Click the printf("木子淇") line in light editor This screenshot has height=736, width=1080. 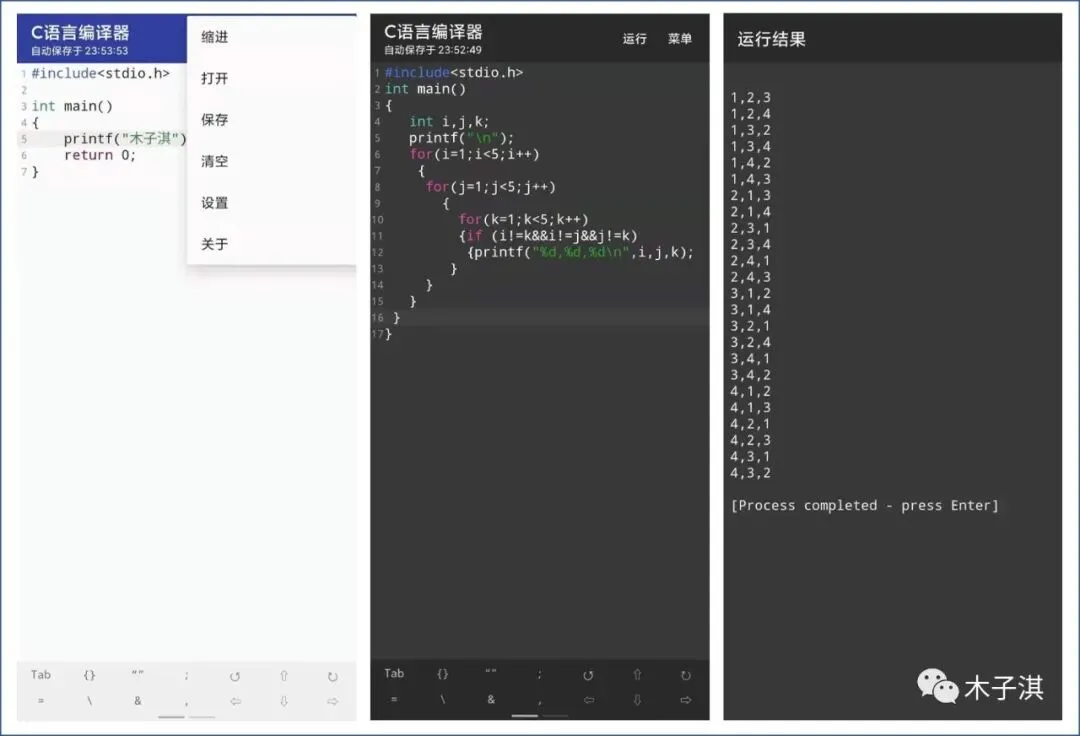pyautogui.click(x=125, y=138)
